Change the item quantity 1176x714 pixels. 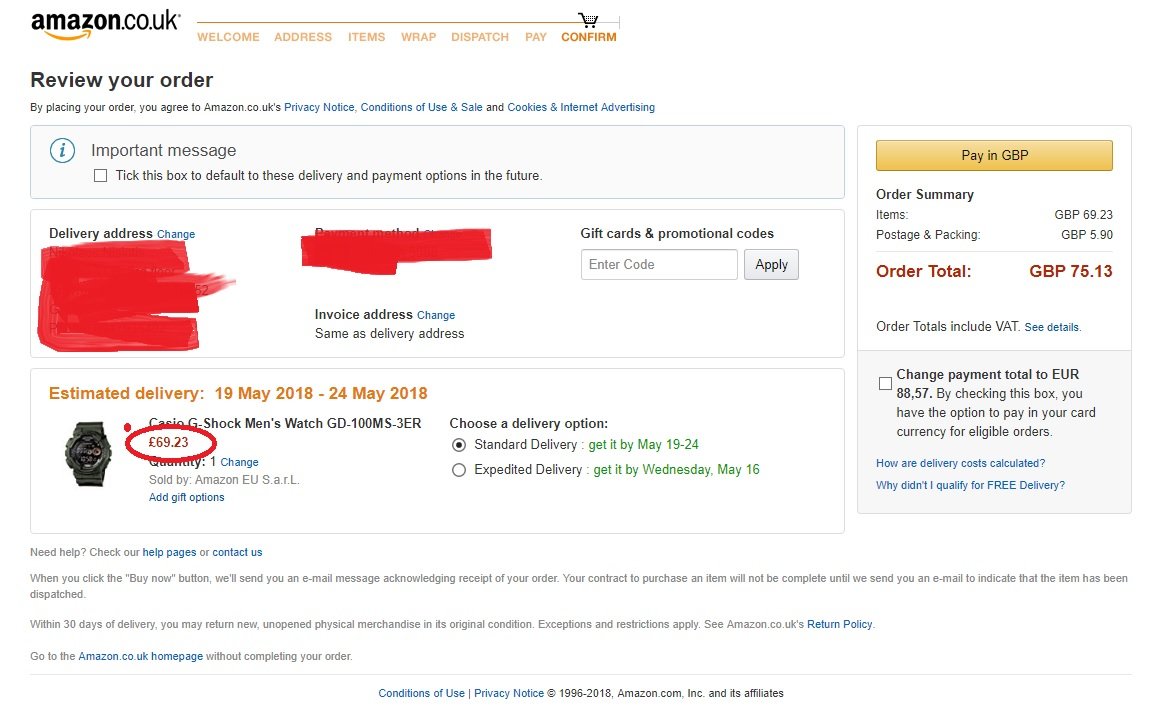(x=239, y=462)
